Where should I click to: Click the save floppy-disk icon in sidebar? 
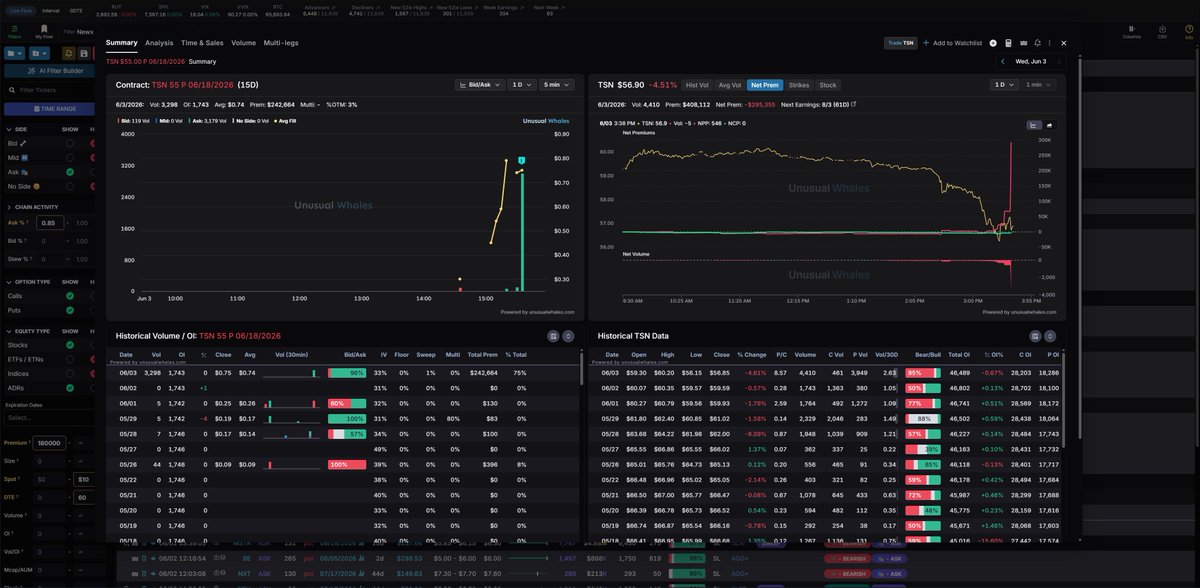[84, 53]
